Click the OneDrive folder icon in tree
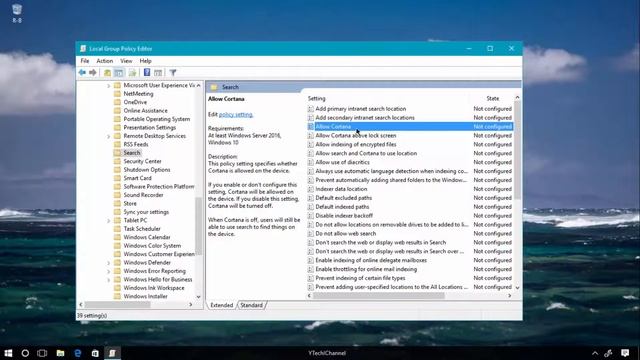The image size is (640, 360). click(x=117, y=102)
